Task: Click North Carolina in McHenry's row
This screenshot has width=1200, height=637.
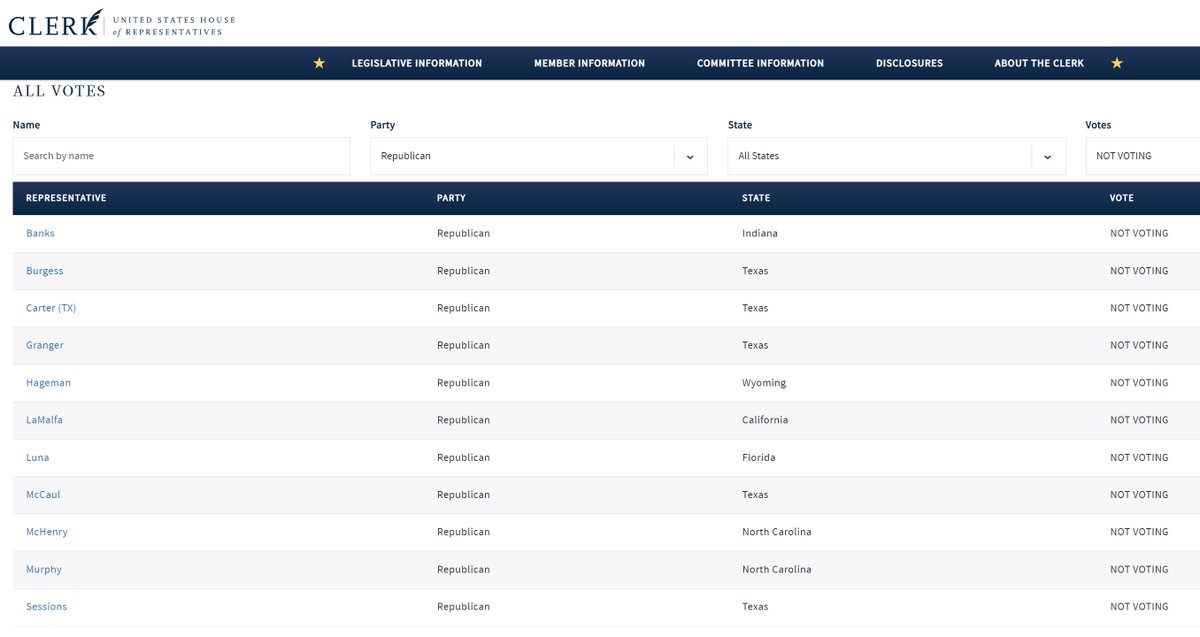Action: pos(777,532)
